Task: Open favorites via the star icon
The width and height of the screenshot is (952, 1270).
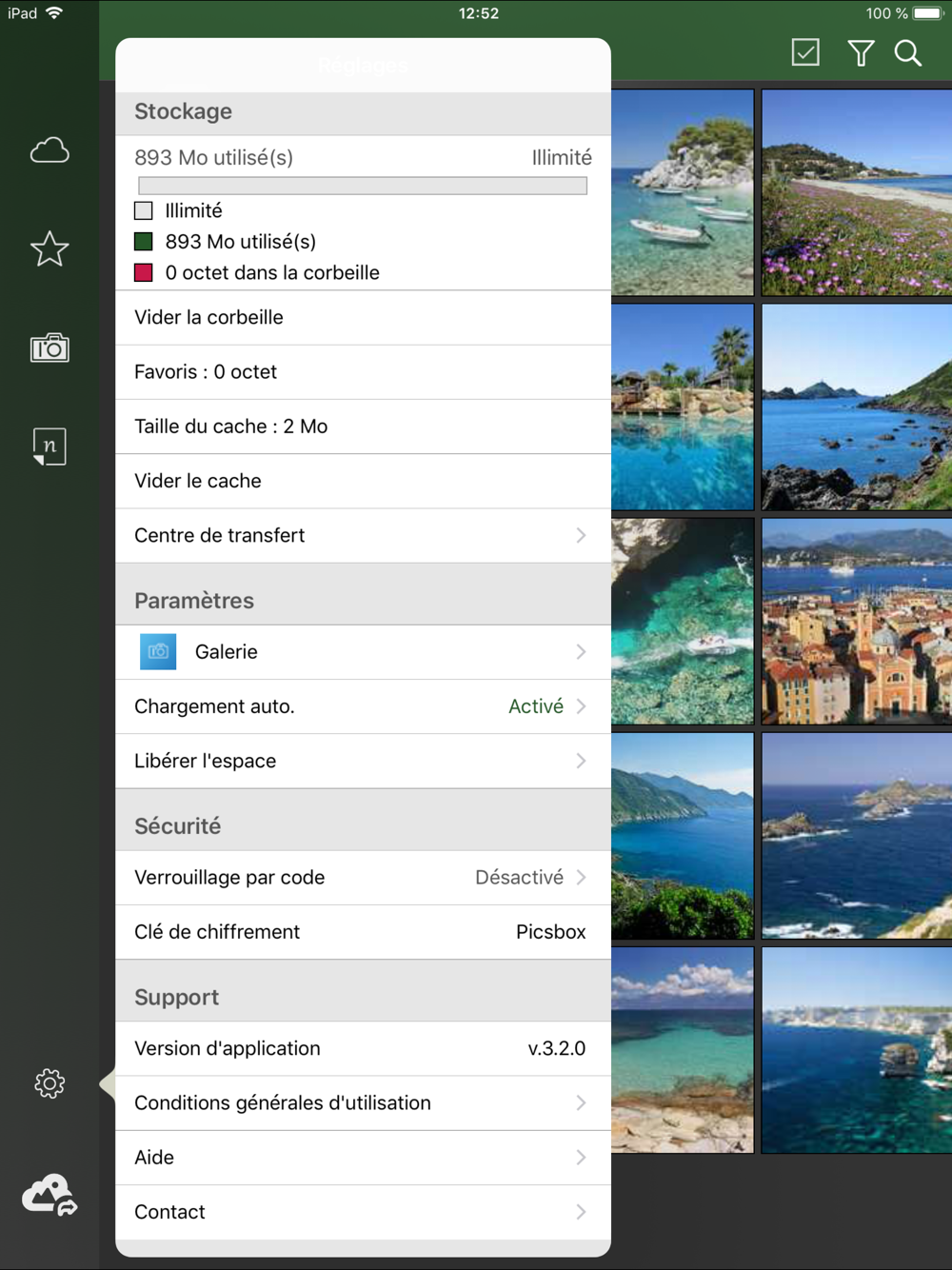Action: click(x=50, y=249)
